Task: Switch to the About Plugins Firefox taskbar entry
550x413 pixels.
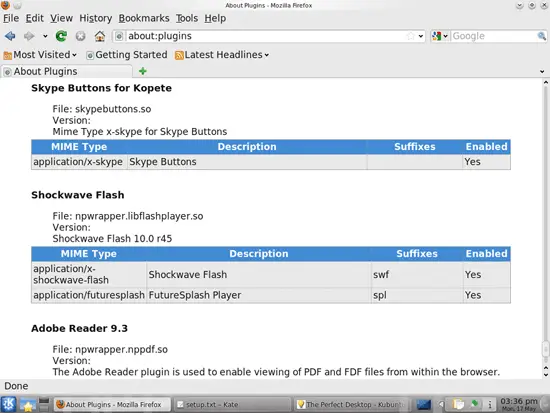Action: pos(112,405)
